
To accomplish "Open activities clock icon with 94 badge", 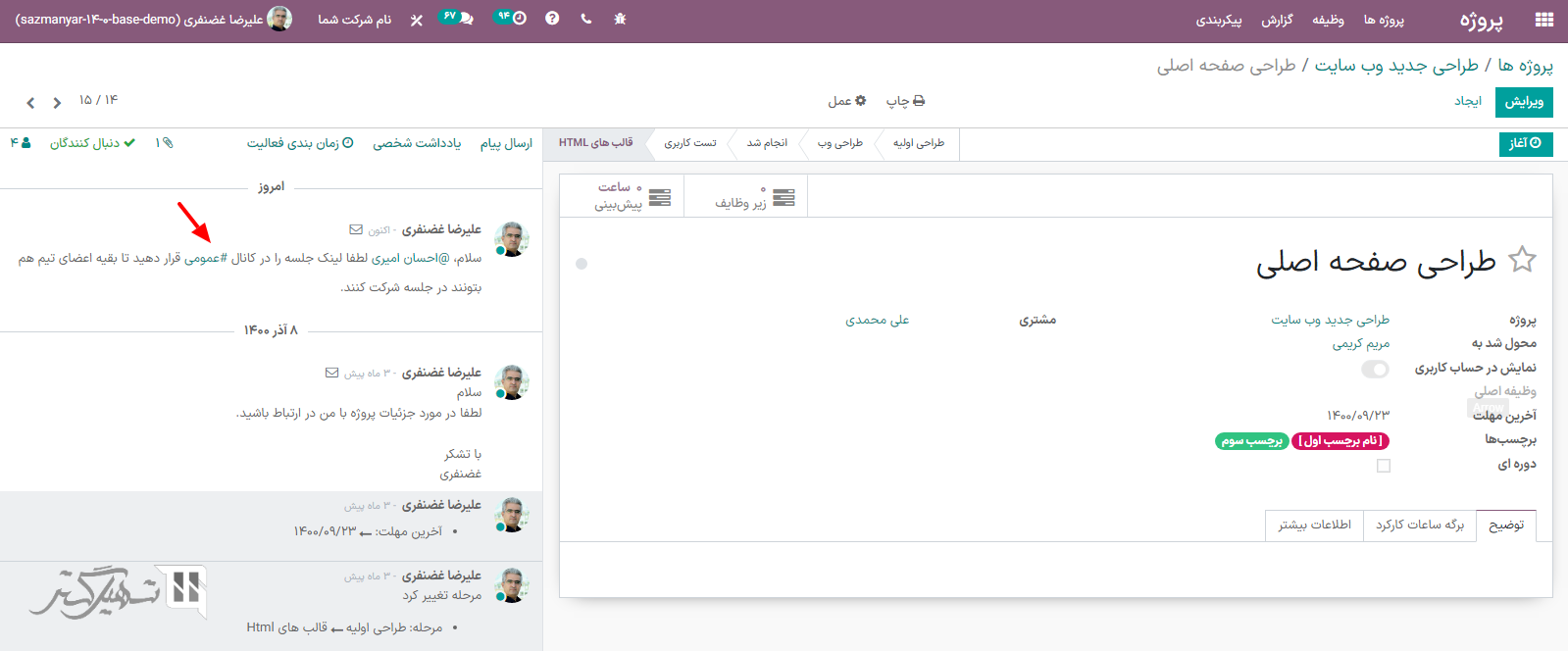I will coord(510,18).
